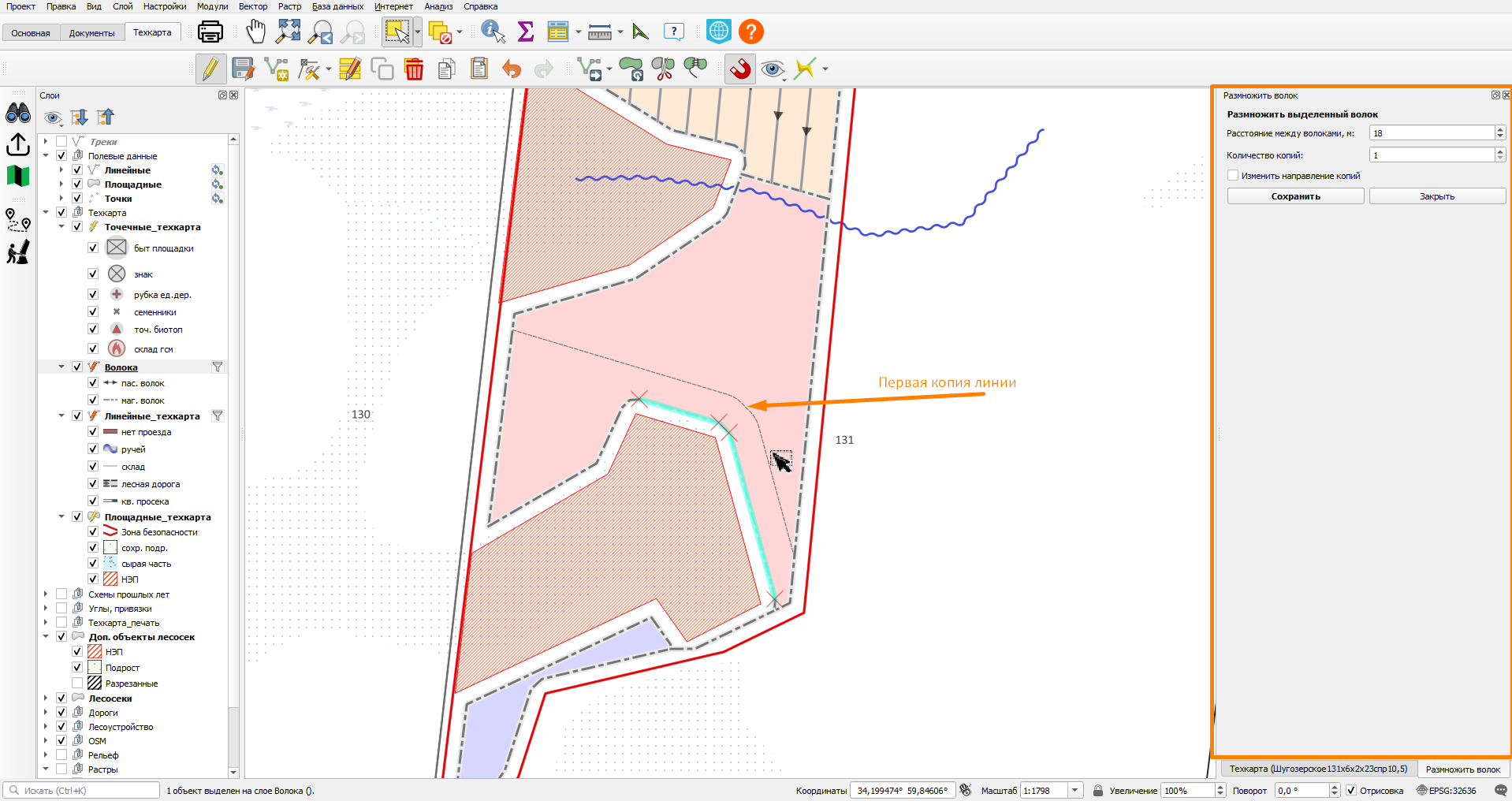Image resolution: width=1512 pixels, height=801 pixels.
Task: Collapse Площадные_техкарта layer
Action: (x=61, y=517)
